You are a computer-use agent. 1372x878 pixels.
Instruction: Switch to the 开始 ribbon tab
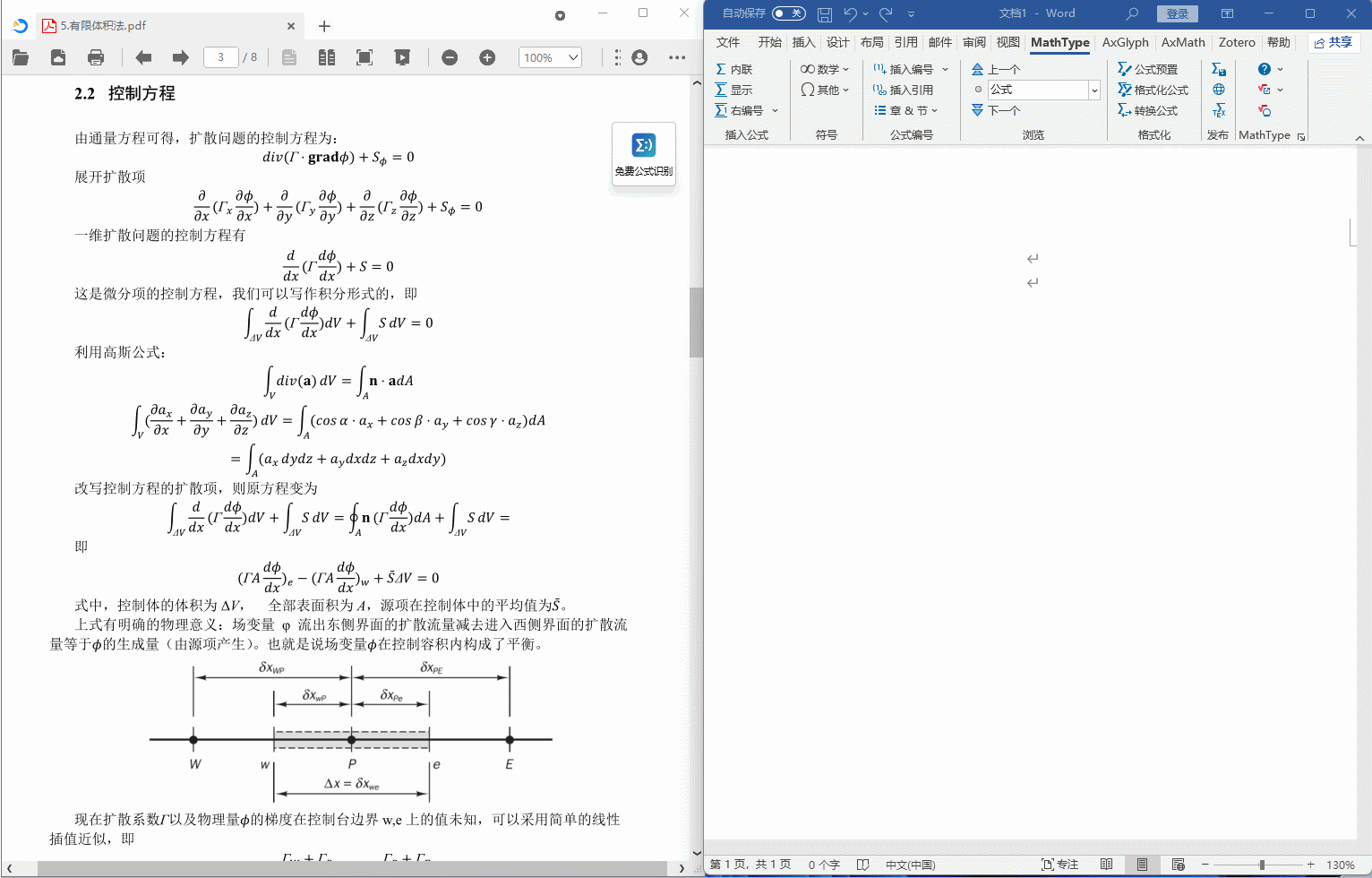click(x=769, y=42)
